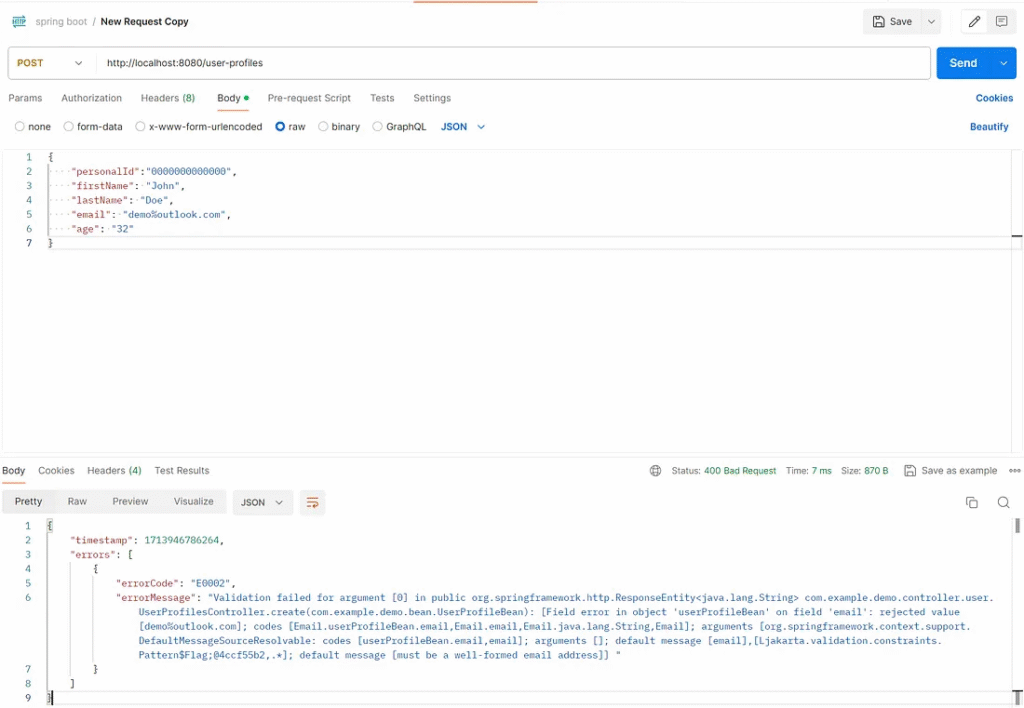Open the comments icon in the header

tap(1001, 22)
